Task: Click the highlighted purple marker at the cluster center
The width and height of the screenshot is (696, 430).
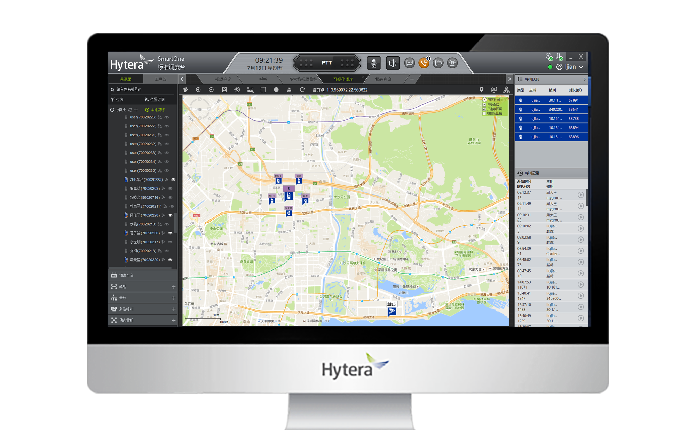Action: point(289,193)
